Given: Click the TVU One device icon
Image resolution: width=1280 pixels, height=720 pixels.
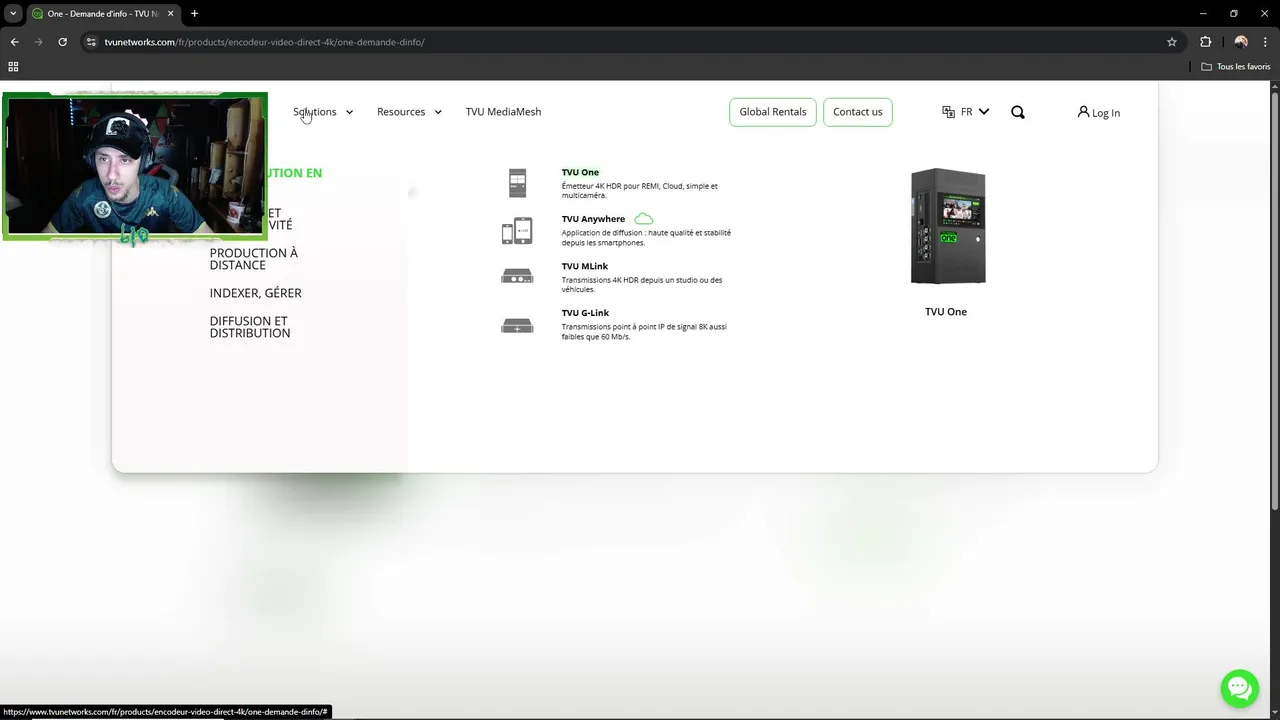Looking at the screenshot, I should click(x=517, y=183).
